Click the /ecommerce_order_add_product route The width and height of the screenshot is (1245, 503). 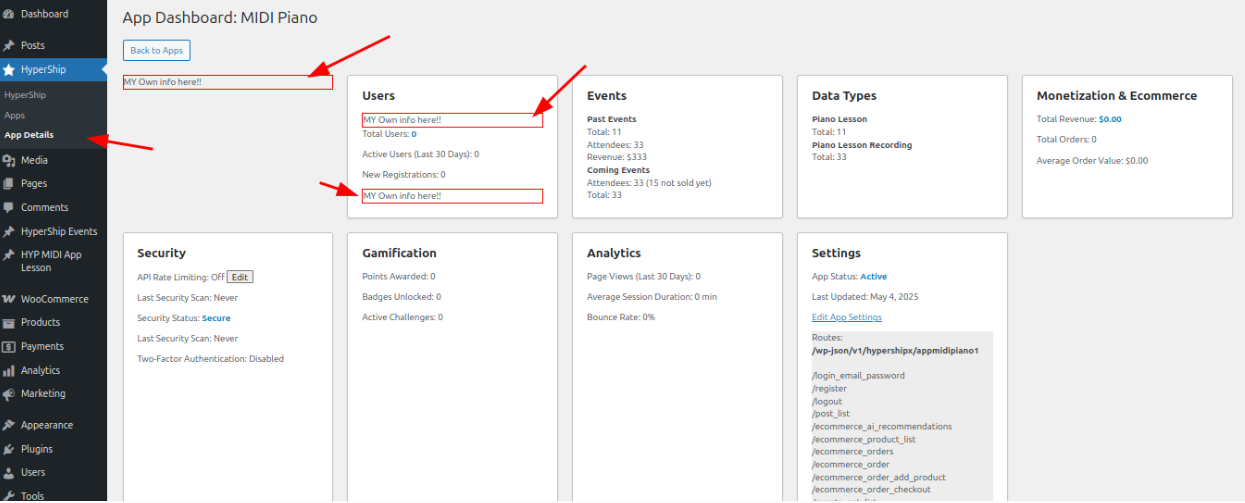[x=879, y=478]
